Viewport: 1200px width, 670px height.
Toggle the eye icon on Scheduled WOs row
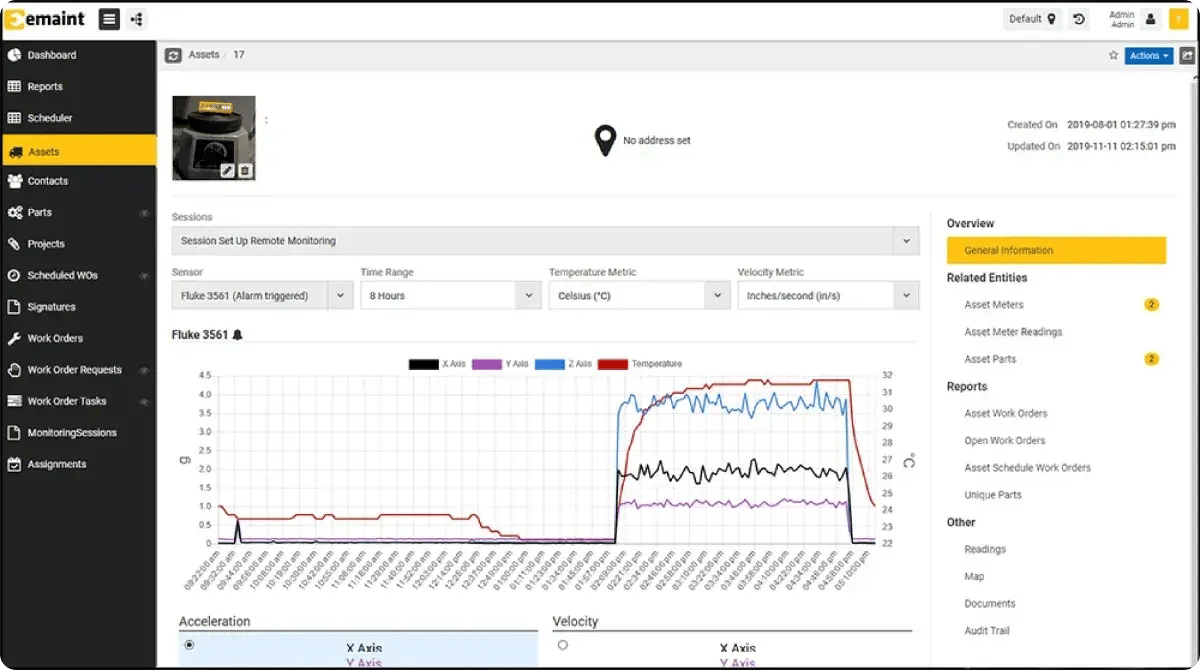click(144, 275)
